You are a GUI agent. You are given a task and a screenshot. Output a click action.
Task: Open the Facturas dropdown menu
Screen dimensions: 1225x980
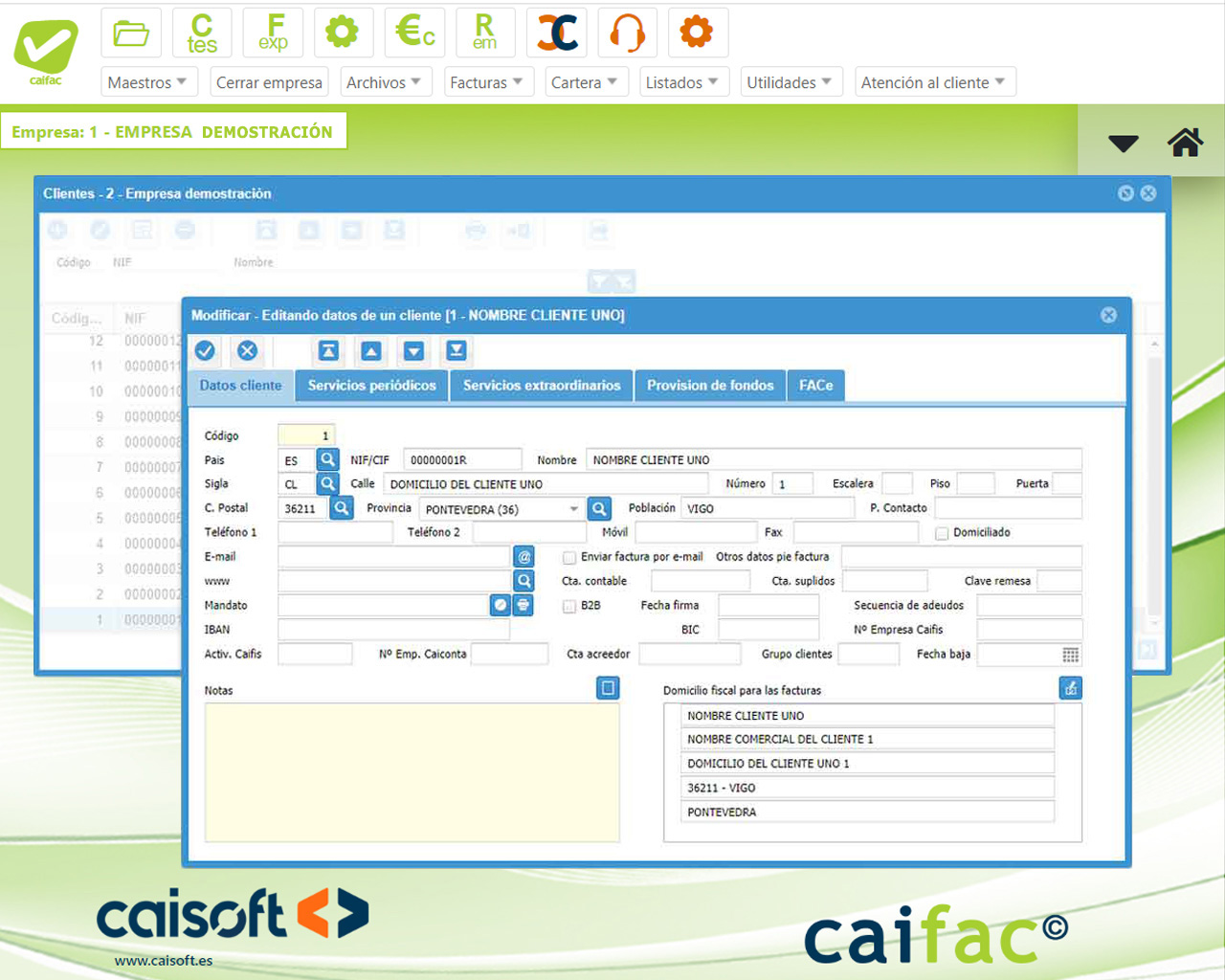tap(486, 82)
